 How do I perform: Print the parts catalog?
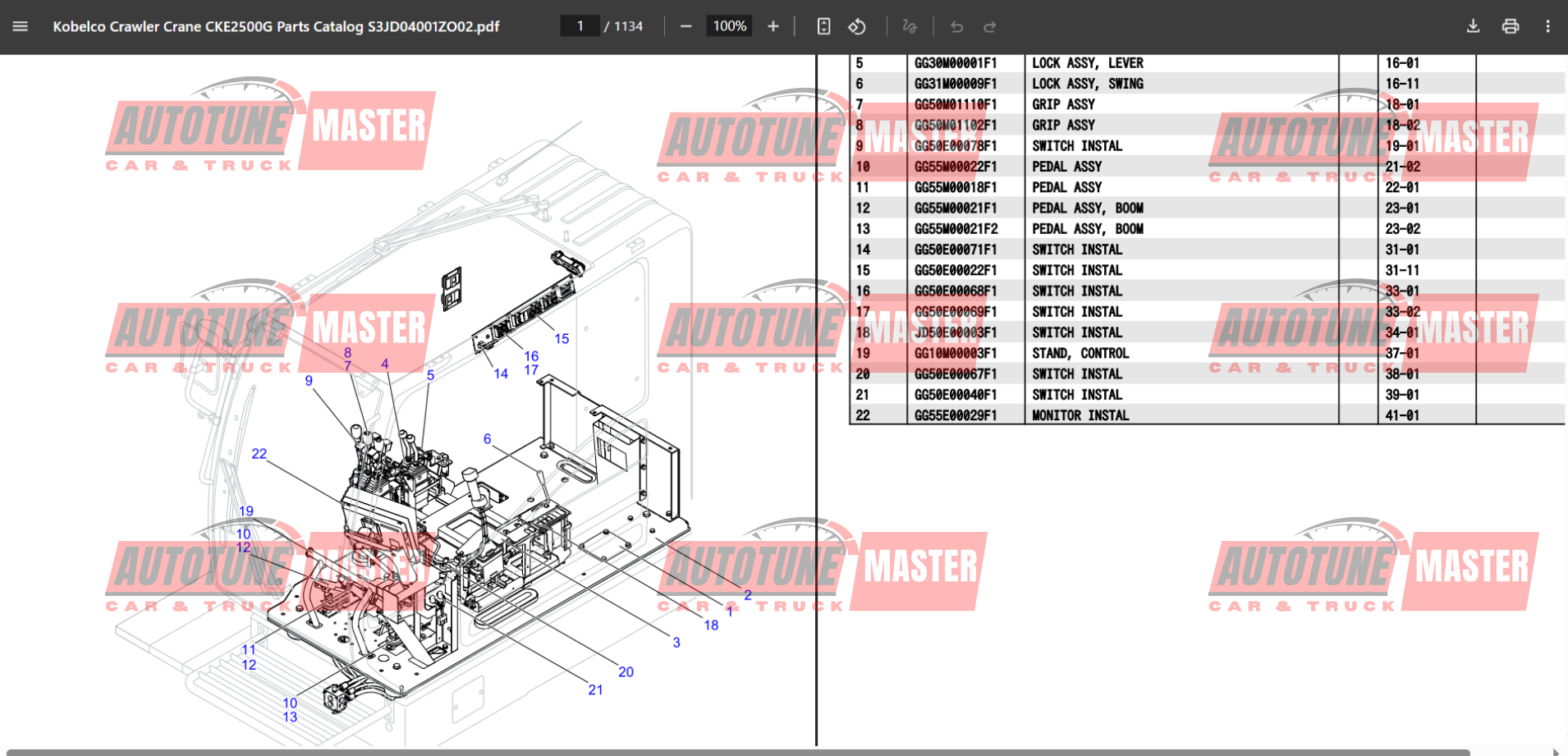(1510, 26)
